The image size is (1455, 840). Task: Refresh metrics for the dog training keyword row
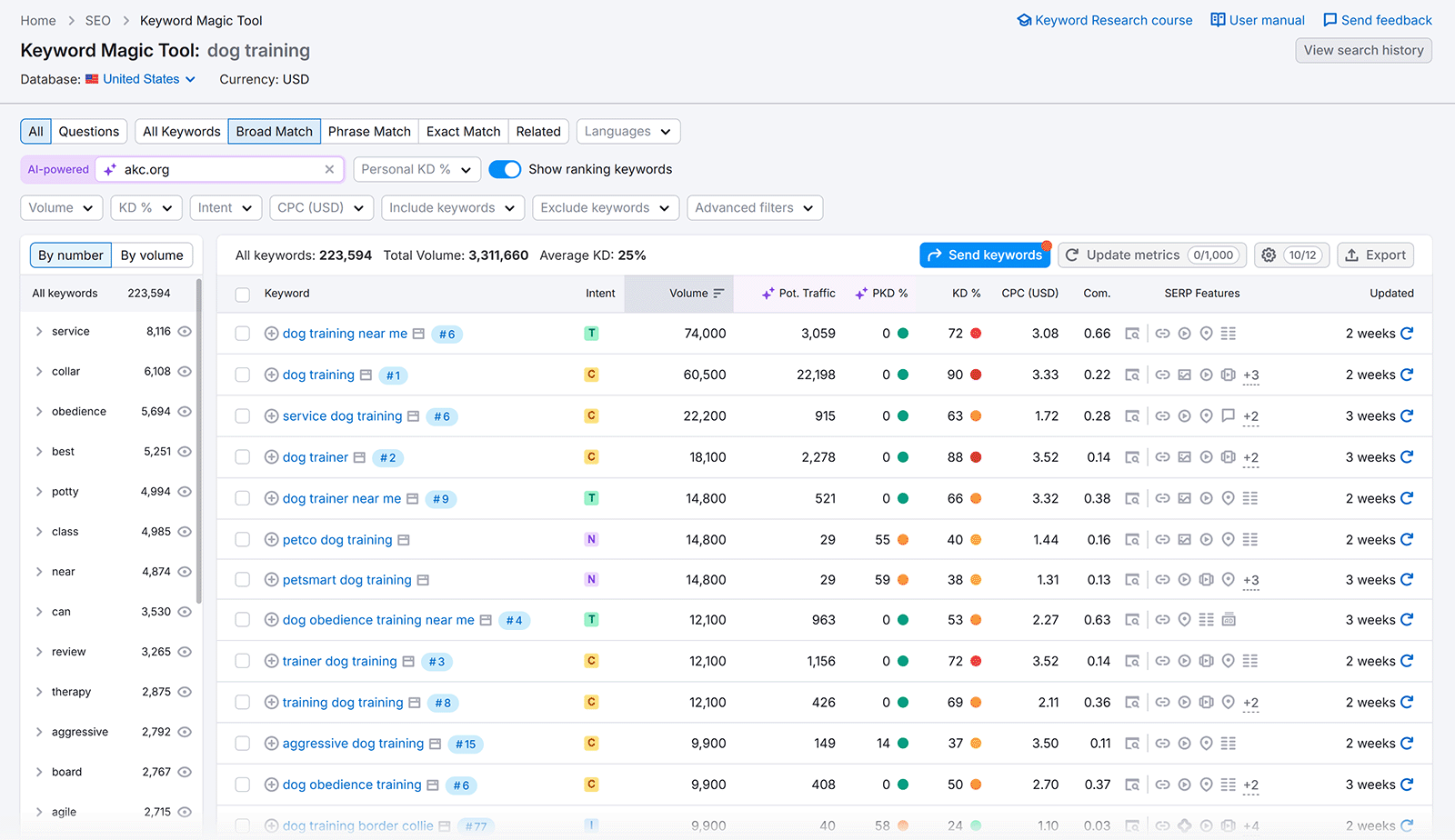pyautogui.click(x=1408, y=375)
